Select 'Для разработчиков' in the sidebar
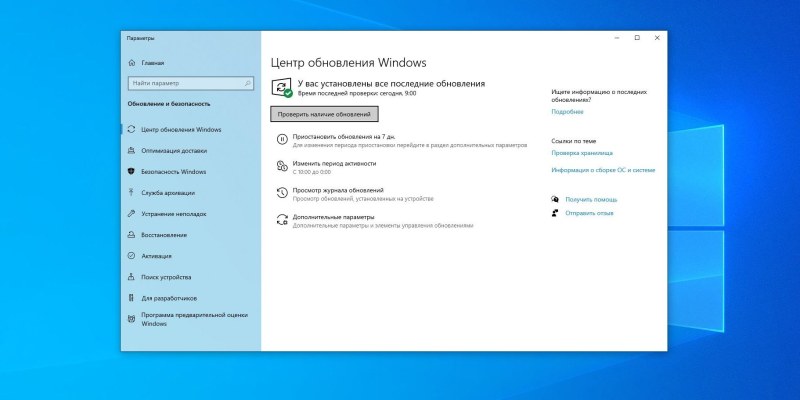 tap(169, 297)
